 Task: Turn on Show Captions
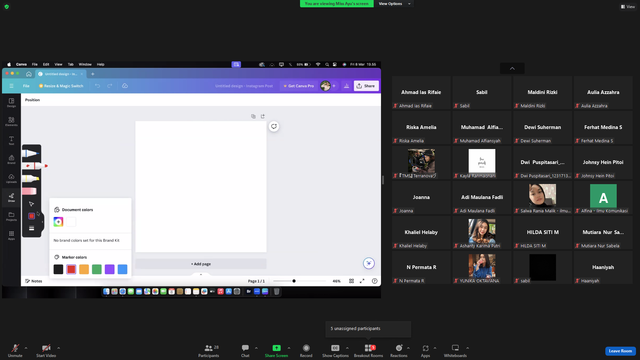tap(335, 351)
